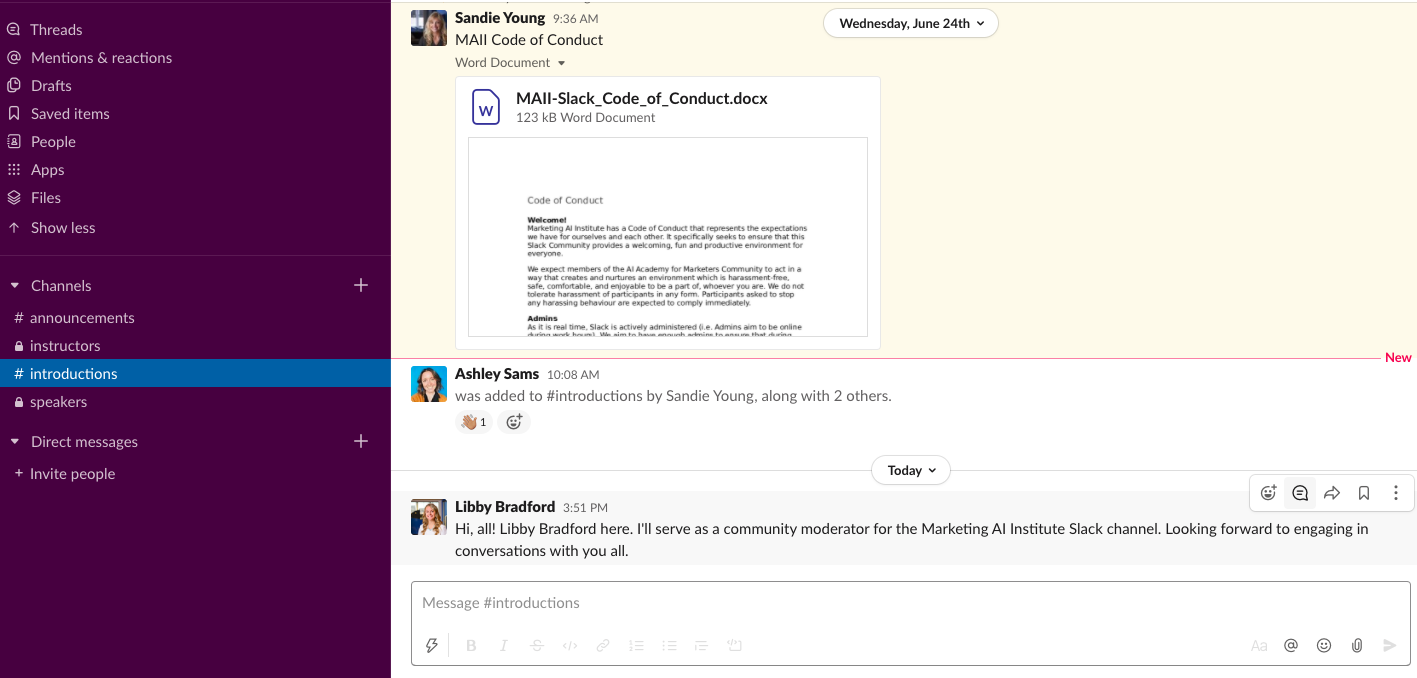1417x678 pixels.
Task: Insert a link in the composer
Action: click(603, 646)
